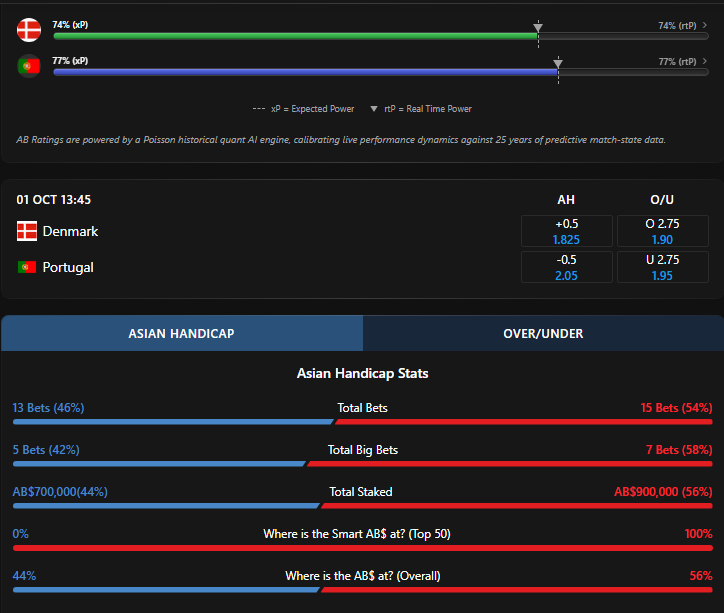This screenshot has height=613, width=724.
Task: Click the 77% (rtP) label
Action: tap(677, 61)
